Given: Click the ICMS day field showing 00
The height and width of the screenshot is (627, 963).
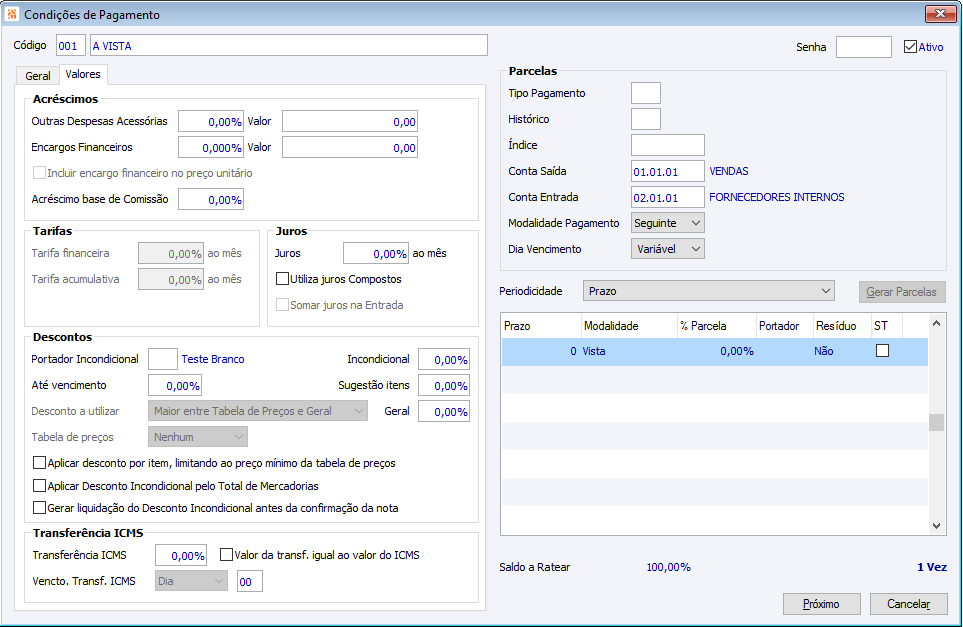Looking at the screenshot, I should pos(250,581).
